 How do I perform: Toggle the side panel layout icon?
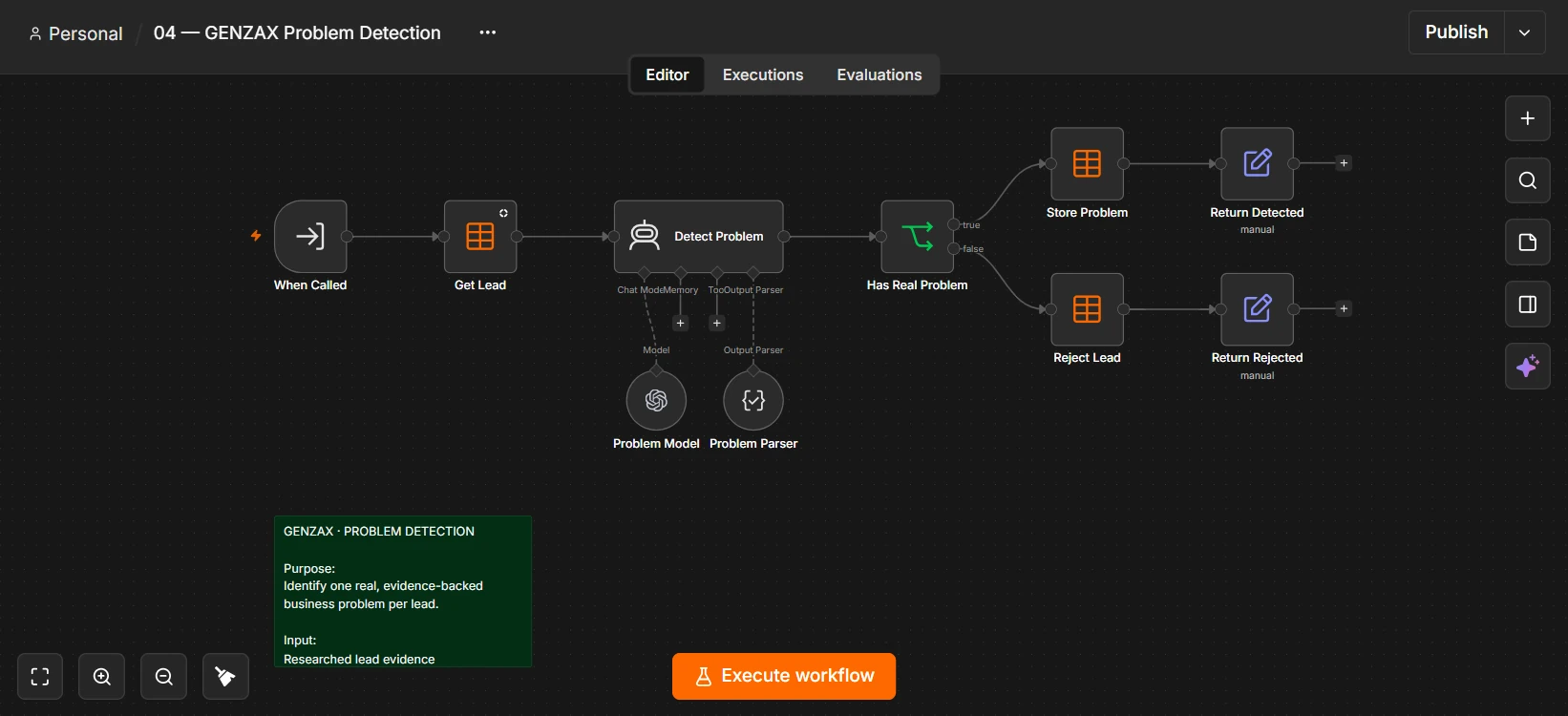(x=1528, y=305)
